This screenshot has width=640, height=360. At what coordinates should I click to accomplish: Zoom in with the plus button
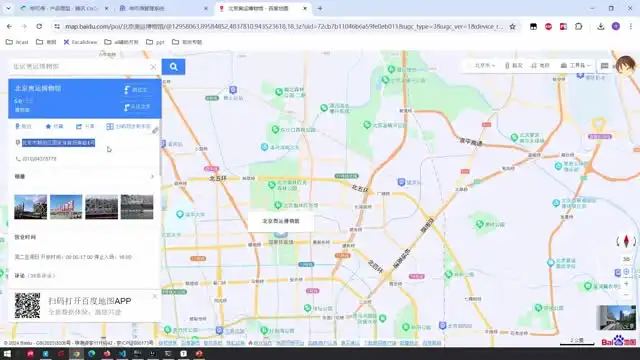(x=626, y=283)
